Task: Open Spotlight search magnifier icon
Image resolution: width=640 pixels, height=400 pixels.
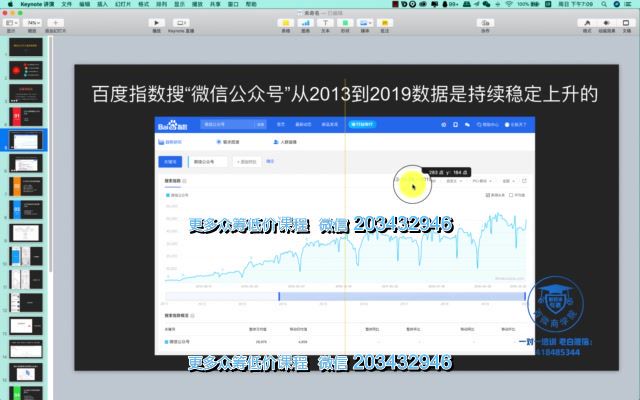Action: [604, 4]
